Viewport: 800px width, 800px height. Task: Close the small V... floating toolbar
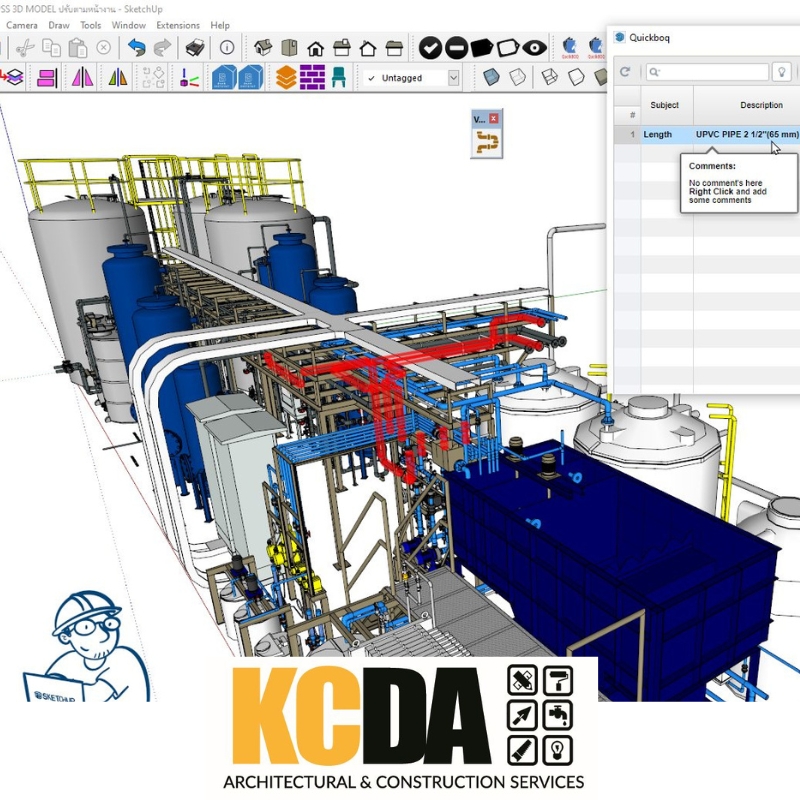(x=493, y=118)
